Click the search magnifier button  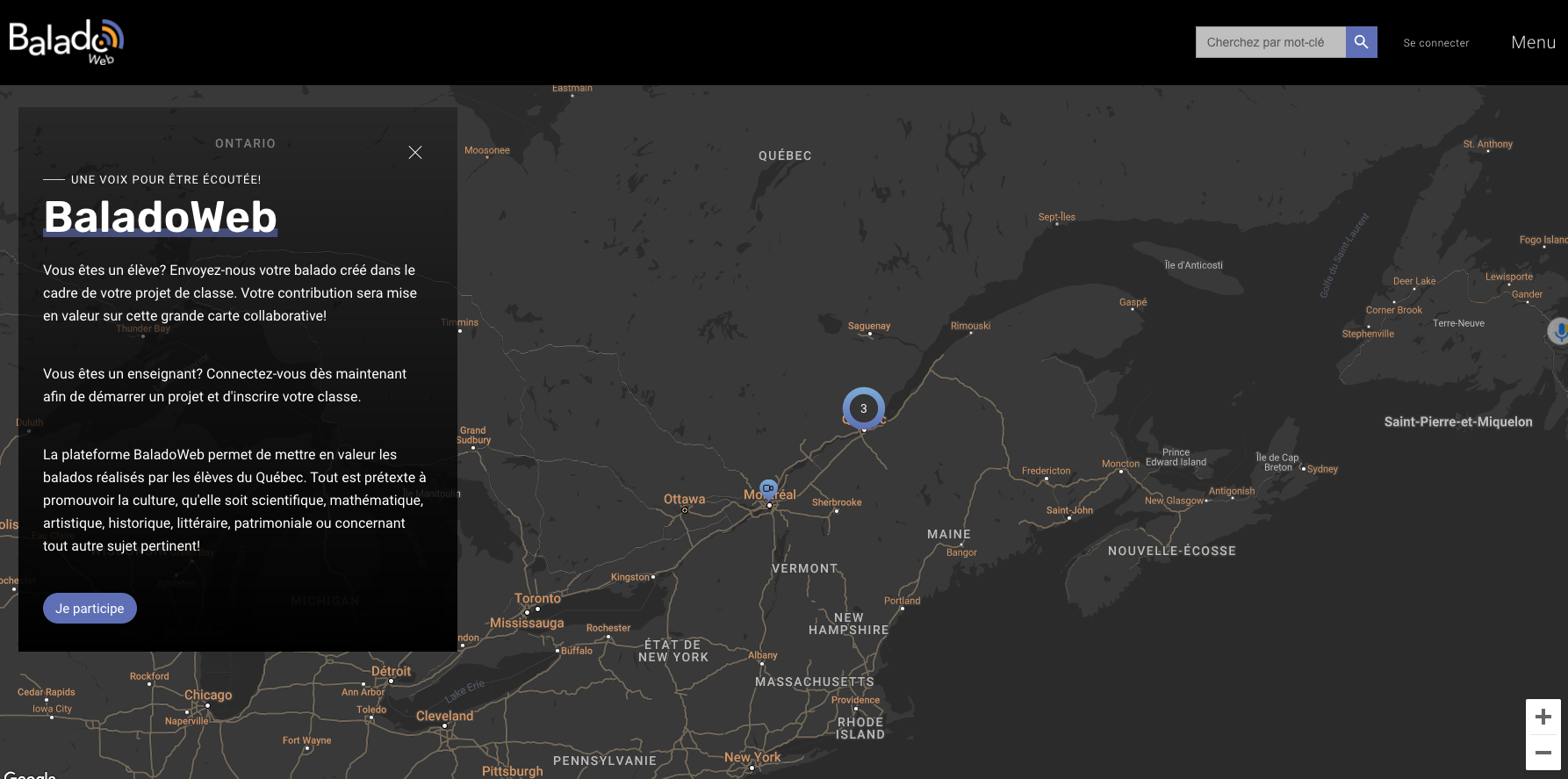point(1361,42)
